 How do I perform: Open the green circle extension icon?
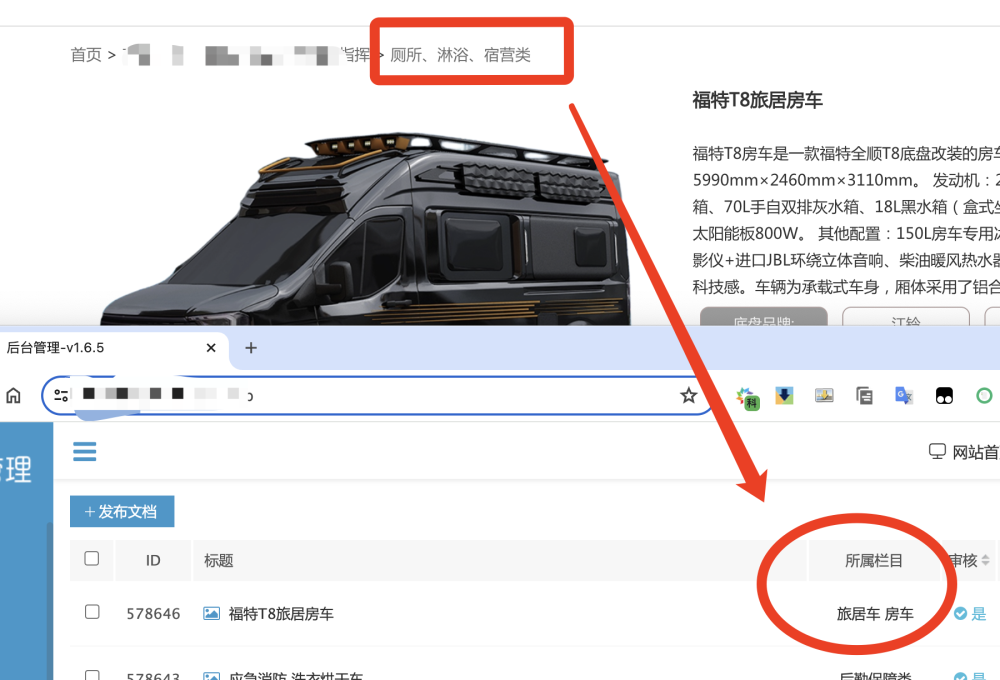pyautogui.click(x=984, y=396)
